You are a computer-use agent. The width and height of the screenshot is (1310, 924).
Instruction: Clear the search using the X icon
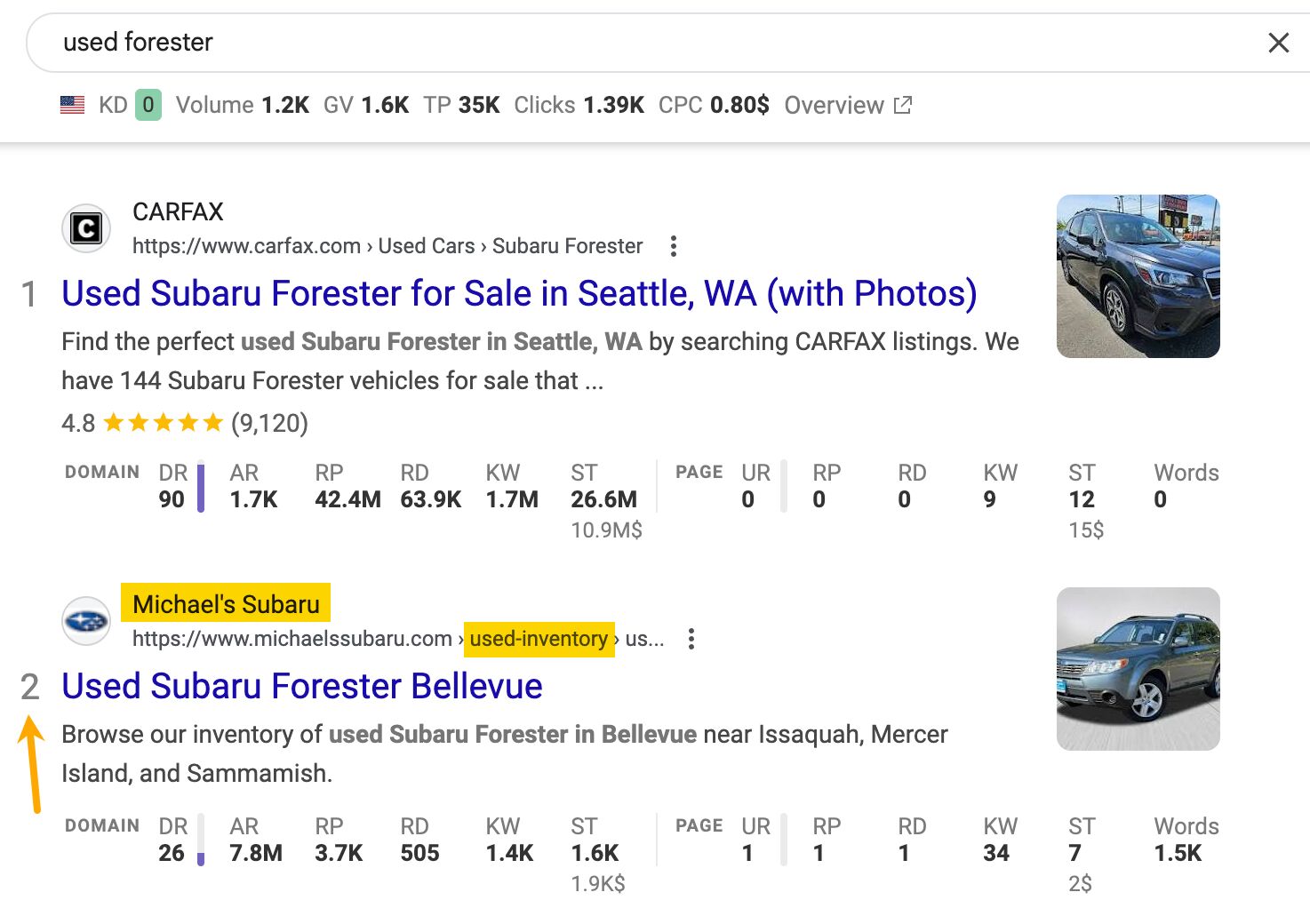[1278, 42]
